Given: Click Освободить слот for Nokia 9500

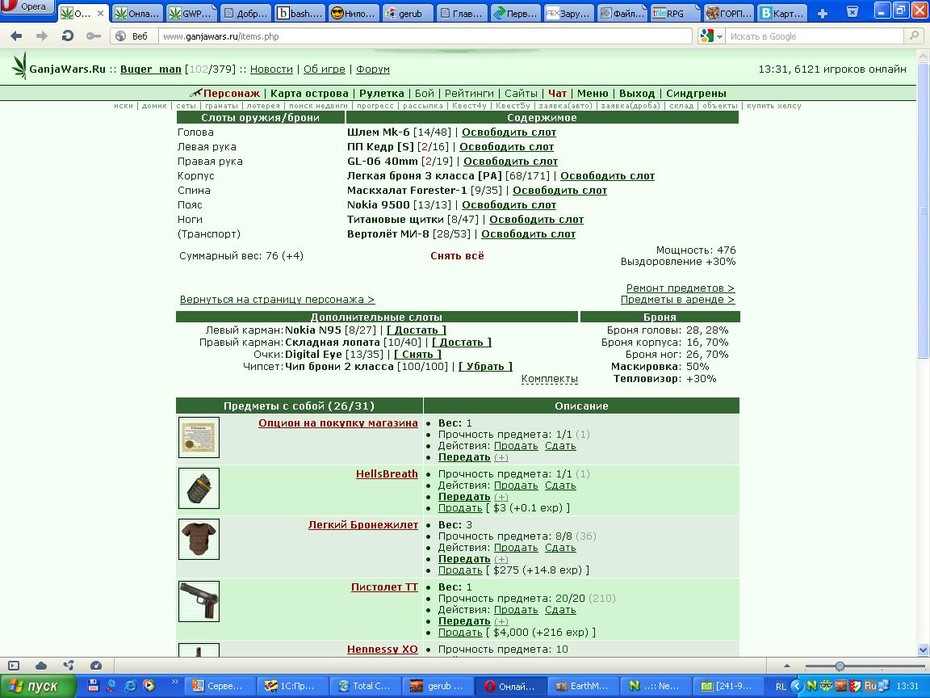Looking at the screenshot, I should [x=509, y=205].
